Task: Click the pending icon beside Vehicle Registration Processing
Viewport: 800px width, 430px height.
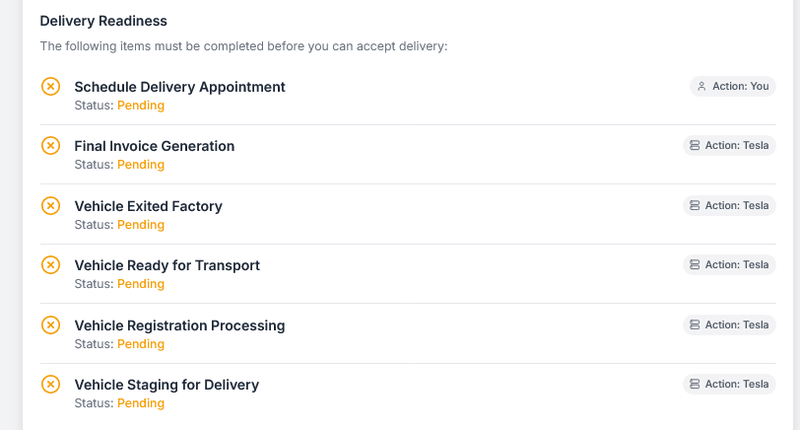Action: (x=50, y=325)
